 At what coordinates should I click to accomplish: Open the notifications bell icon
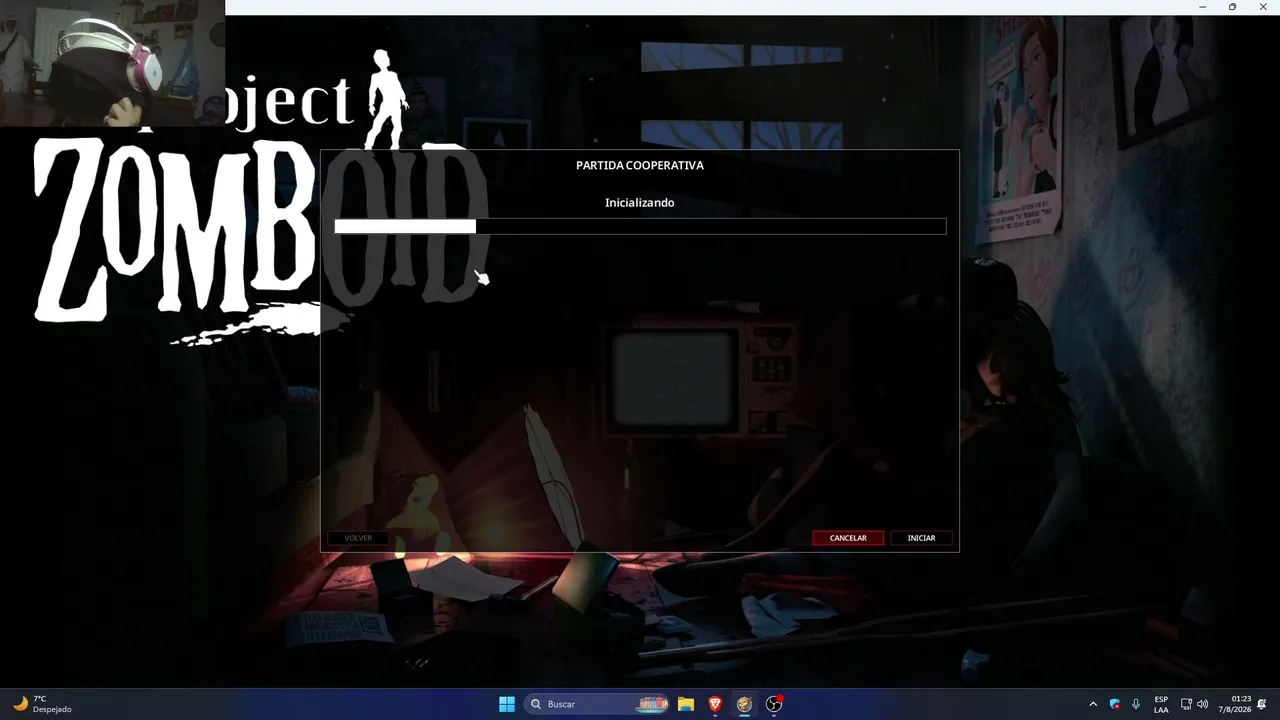coord(1262,704)
